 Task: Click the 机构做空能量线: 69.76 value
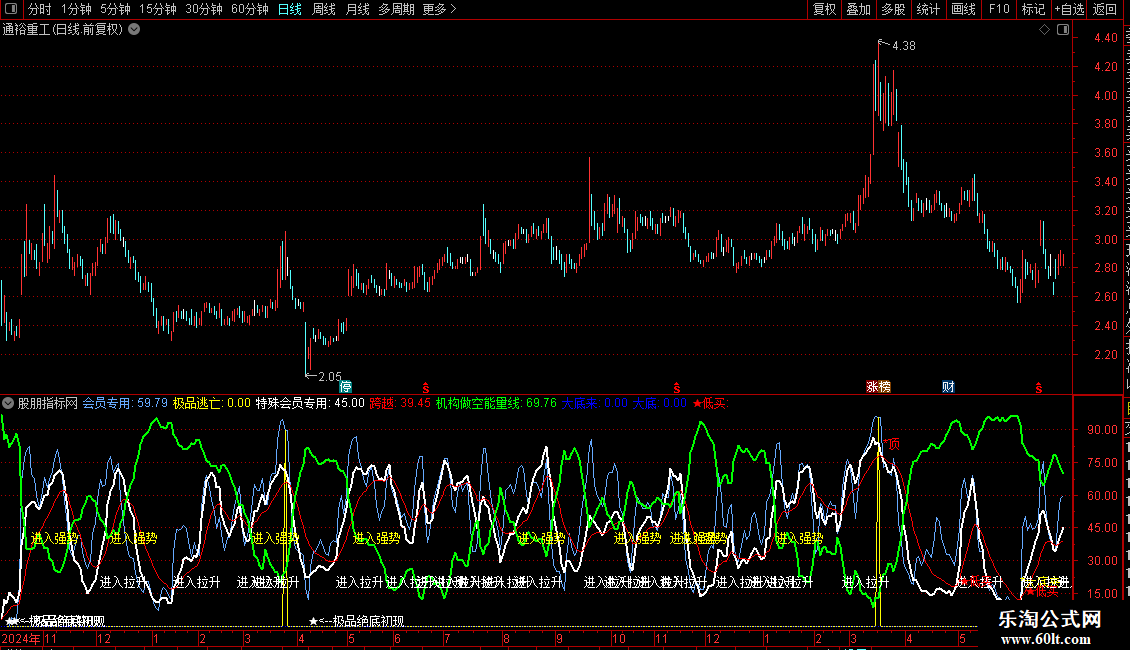tap(496, 404)
